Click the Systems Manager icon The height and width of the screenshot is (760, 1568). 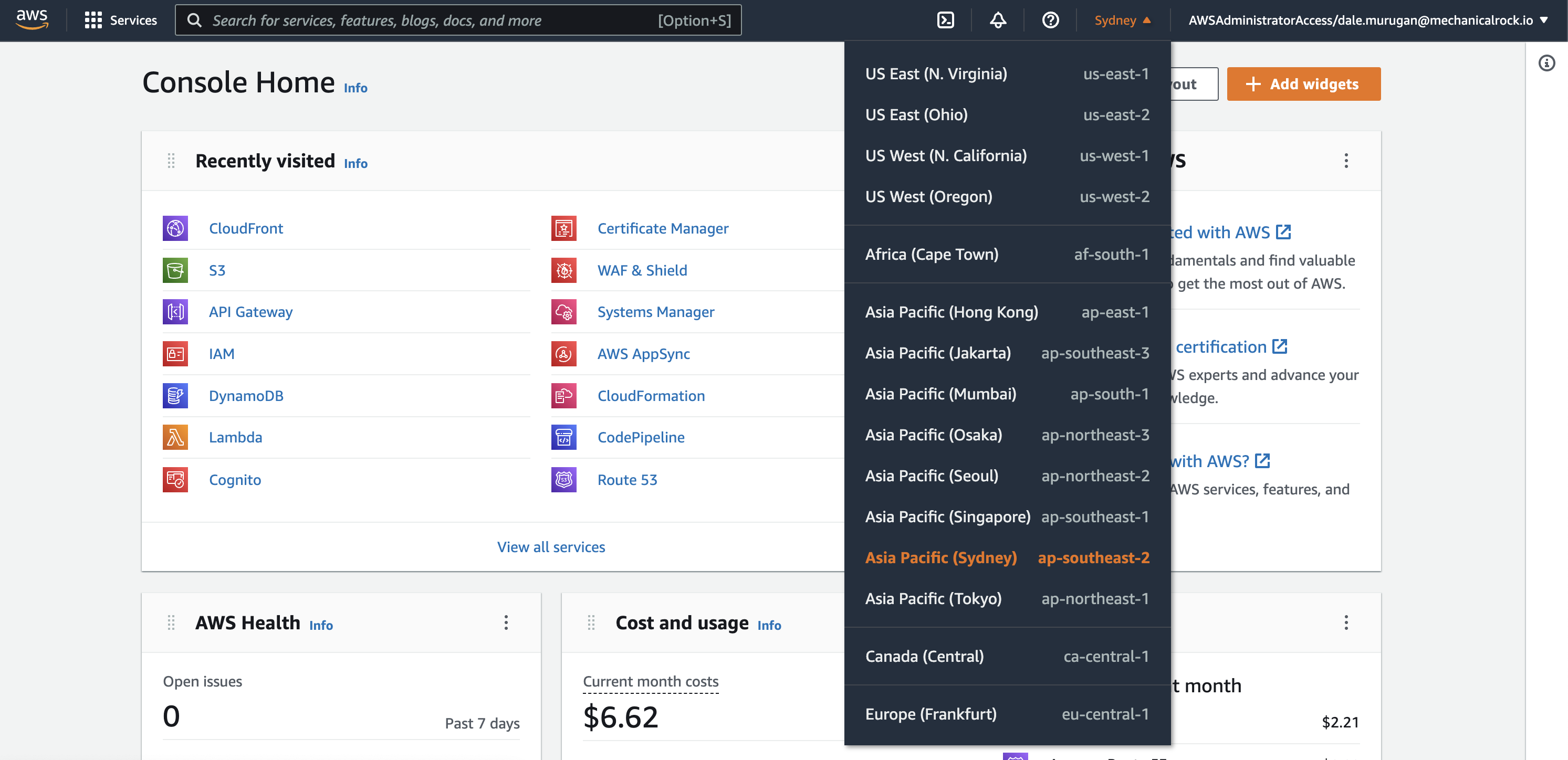(563, 312)
